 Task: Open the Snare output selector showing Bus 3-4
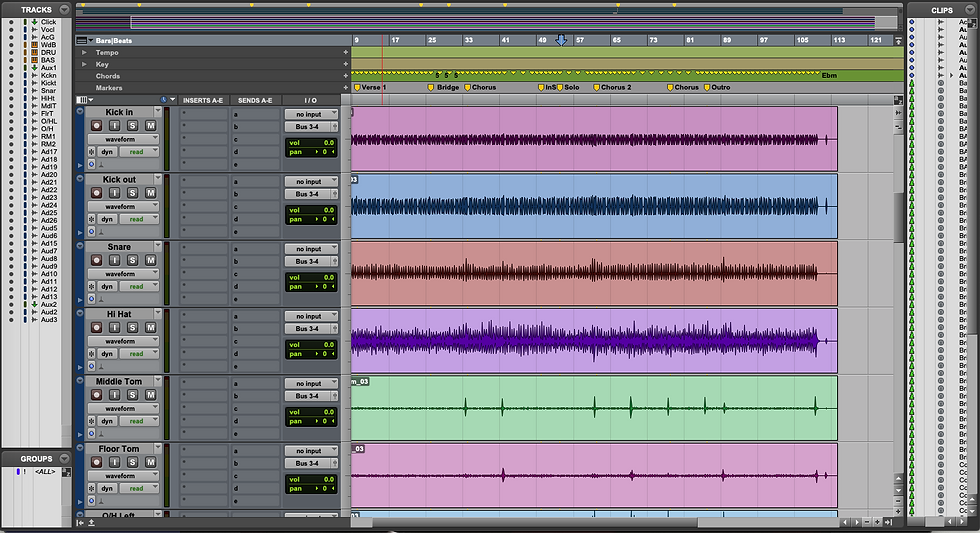308,261
